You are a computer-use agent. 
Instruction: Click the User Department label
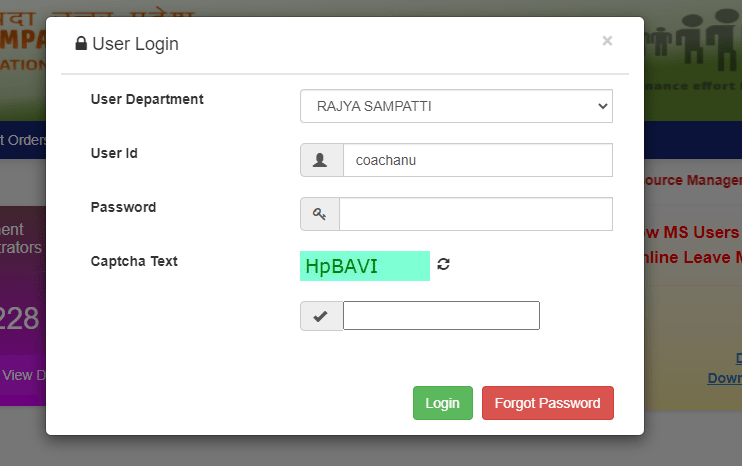[147, 99]
